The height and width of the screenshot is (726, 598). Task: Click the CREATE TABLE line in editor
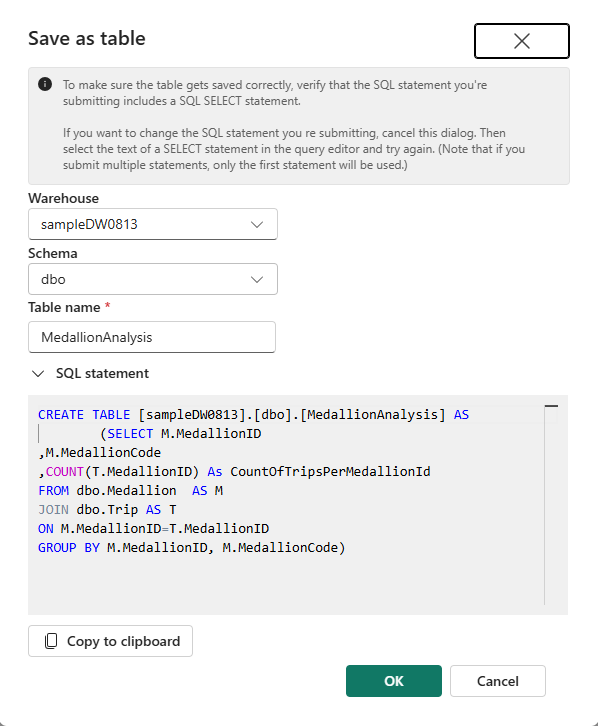[253, 414]
